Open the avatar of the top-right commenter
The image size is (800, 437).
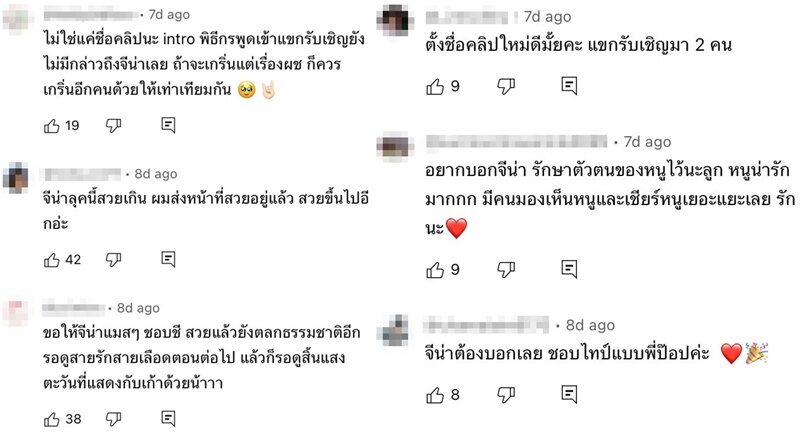395,20
